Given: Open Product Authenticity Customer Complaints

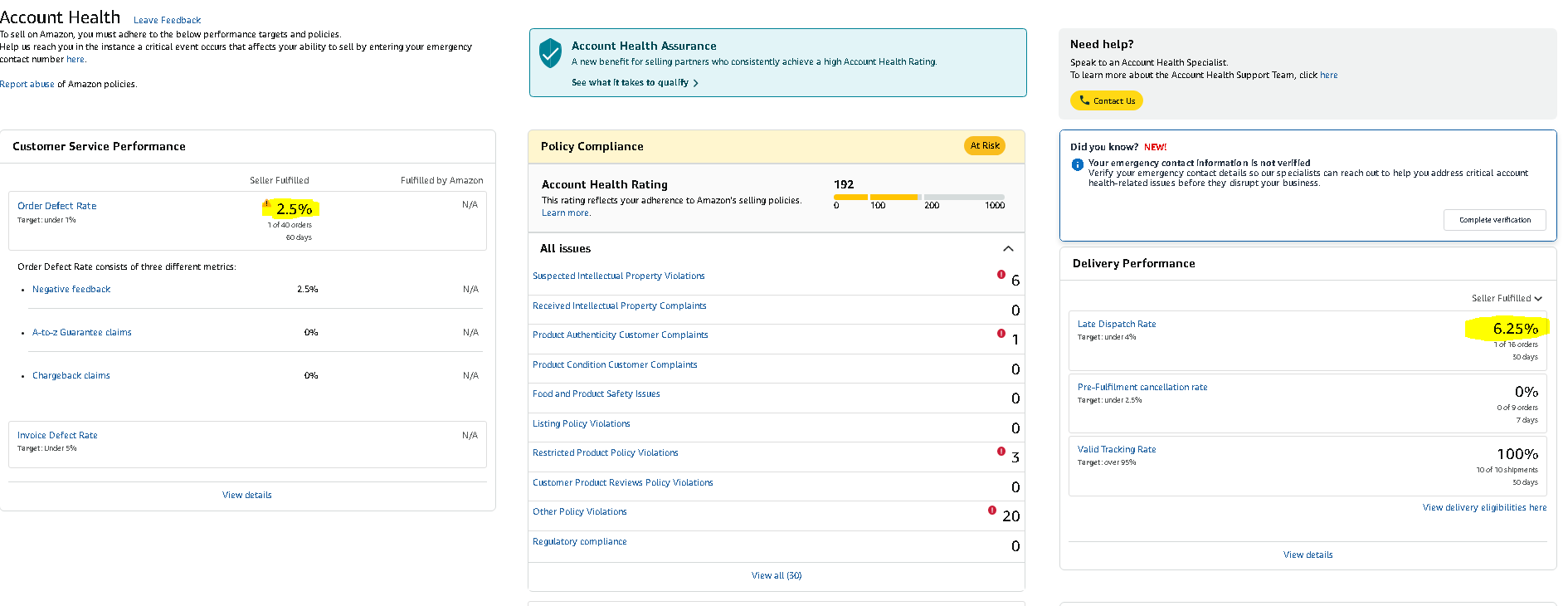Looking at the screenshot, I should [x=621, y=335].
